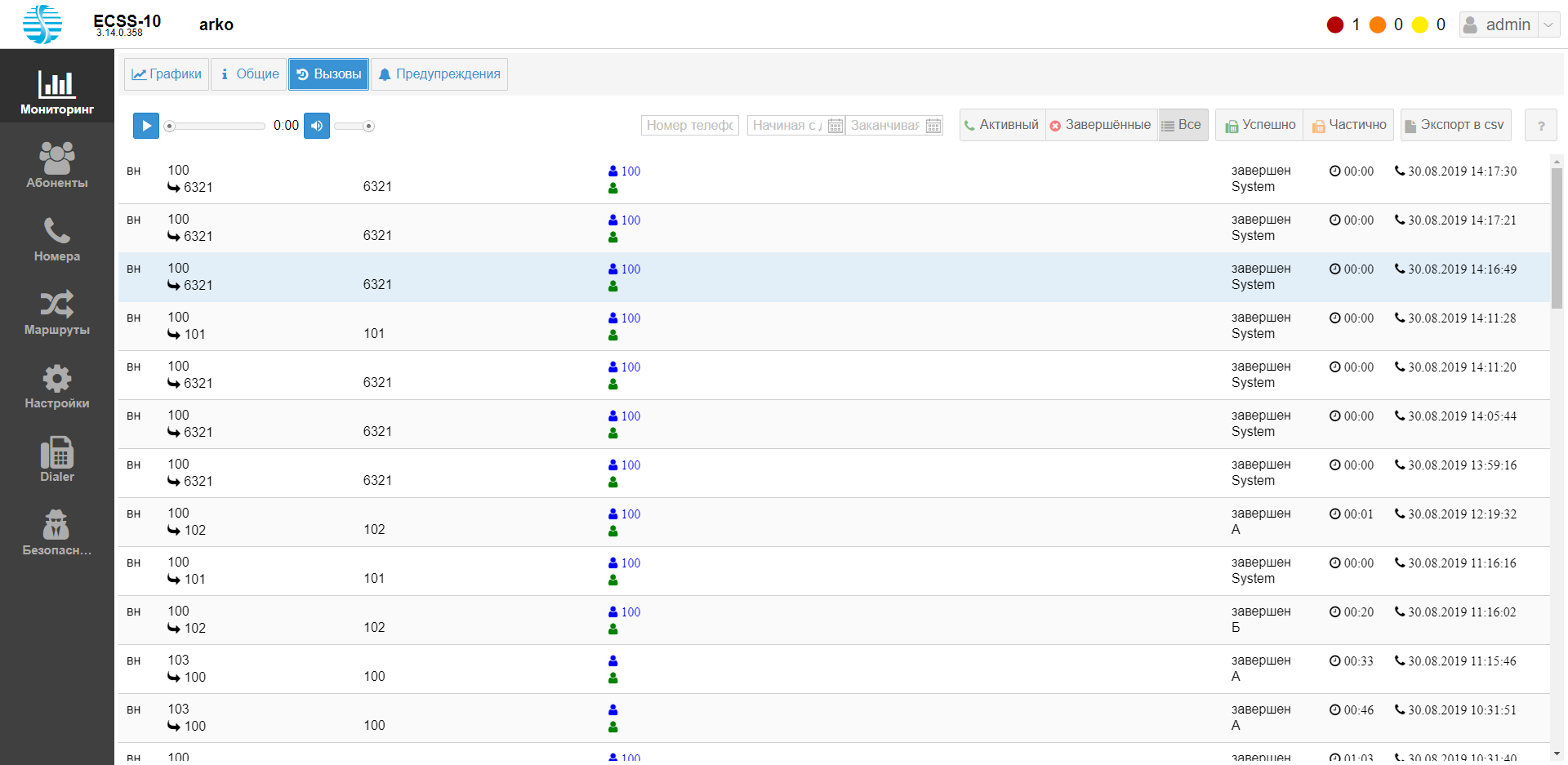Click the vertical scrollbar of the call list

pos(1557,238)
